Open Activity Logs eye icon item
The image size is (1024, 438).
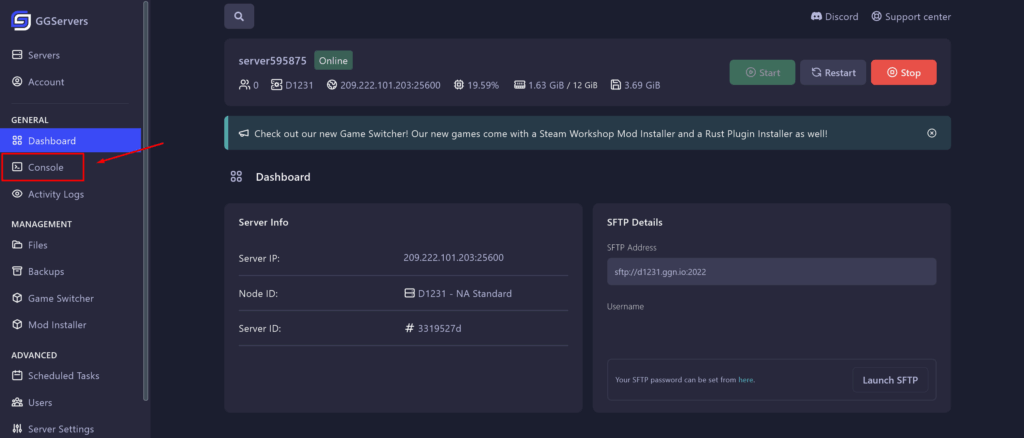(55, 194)
